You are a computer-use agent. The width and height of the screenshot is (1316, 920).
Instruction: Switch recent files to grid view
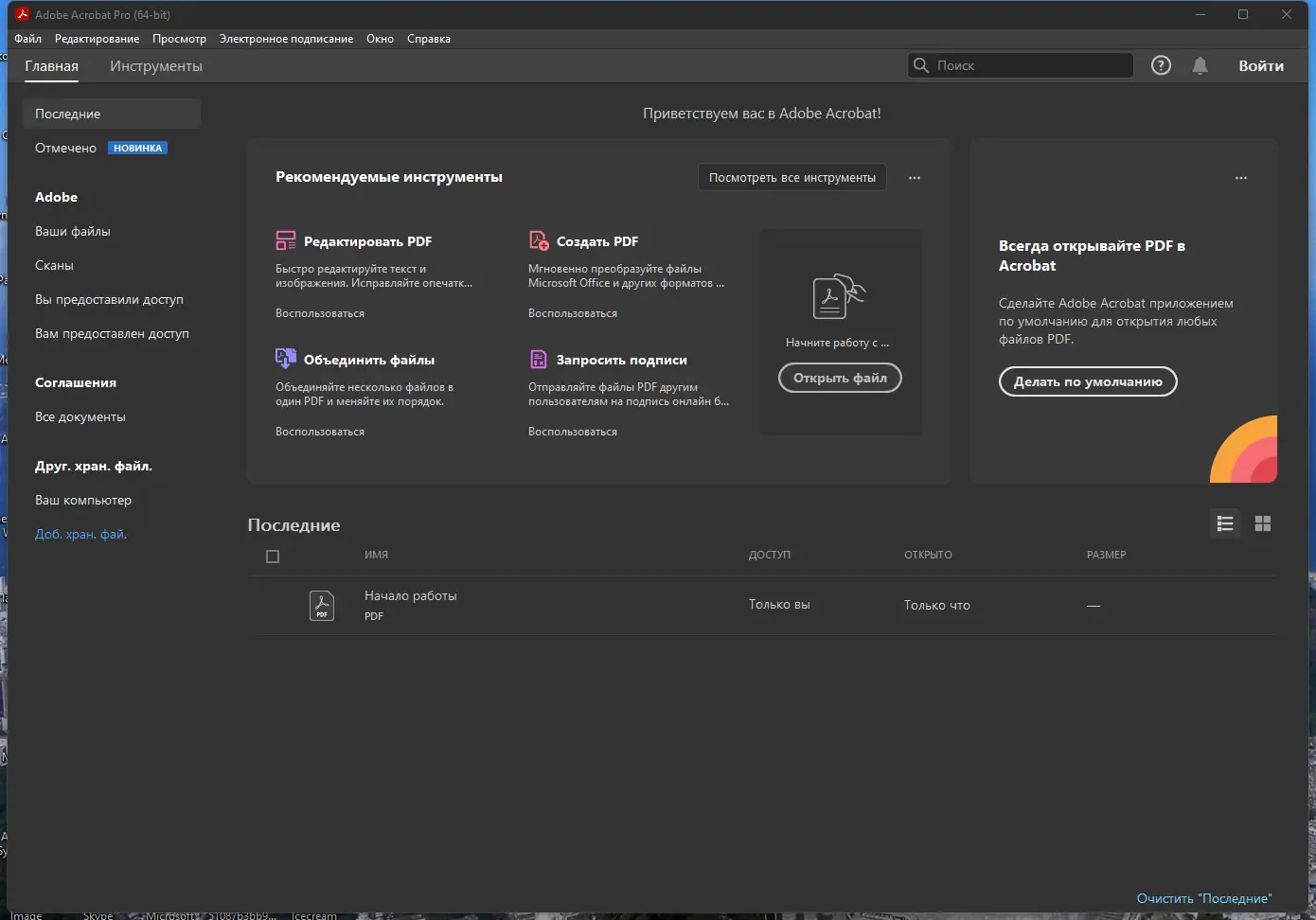tap(1262, 523)
